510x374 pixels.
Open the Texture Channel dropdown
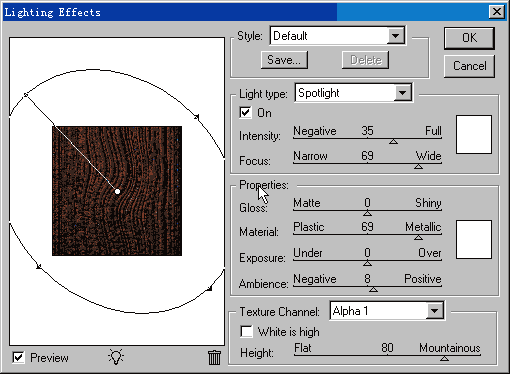(434, 311)
